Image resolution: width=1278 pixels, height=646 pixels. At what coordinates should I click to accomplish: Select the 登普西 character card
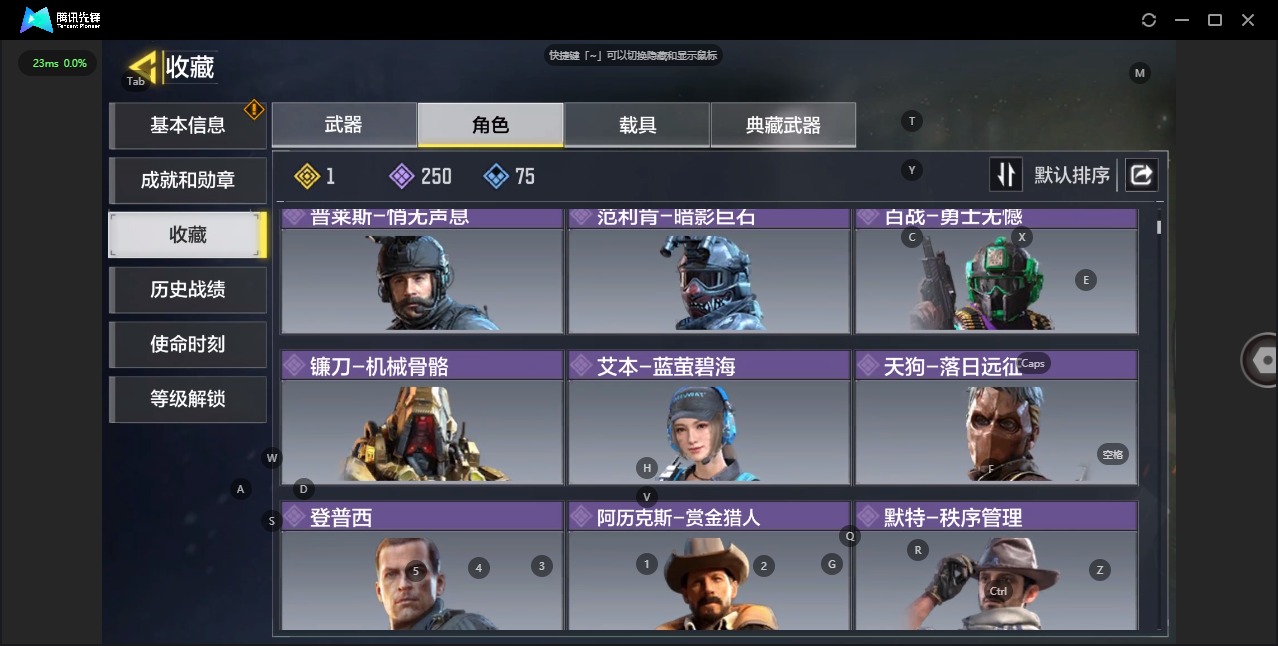click(422, 566)
